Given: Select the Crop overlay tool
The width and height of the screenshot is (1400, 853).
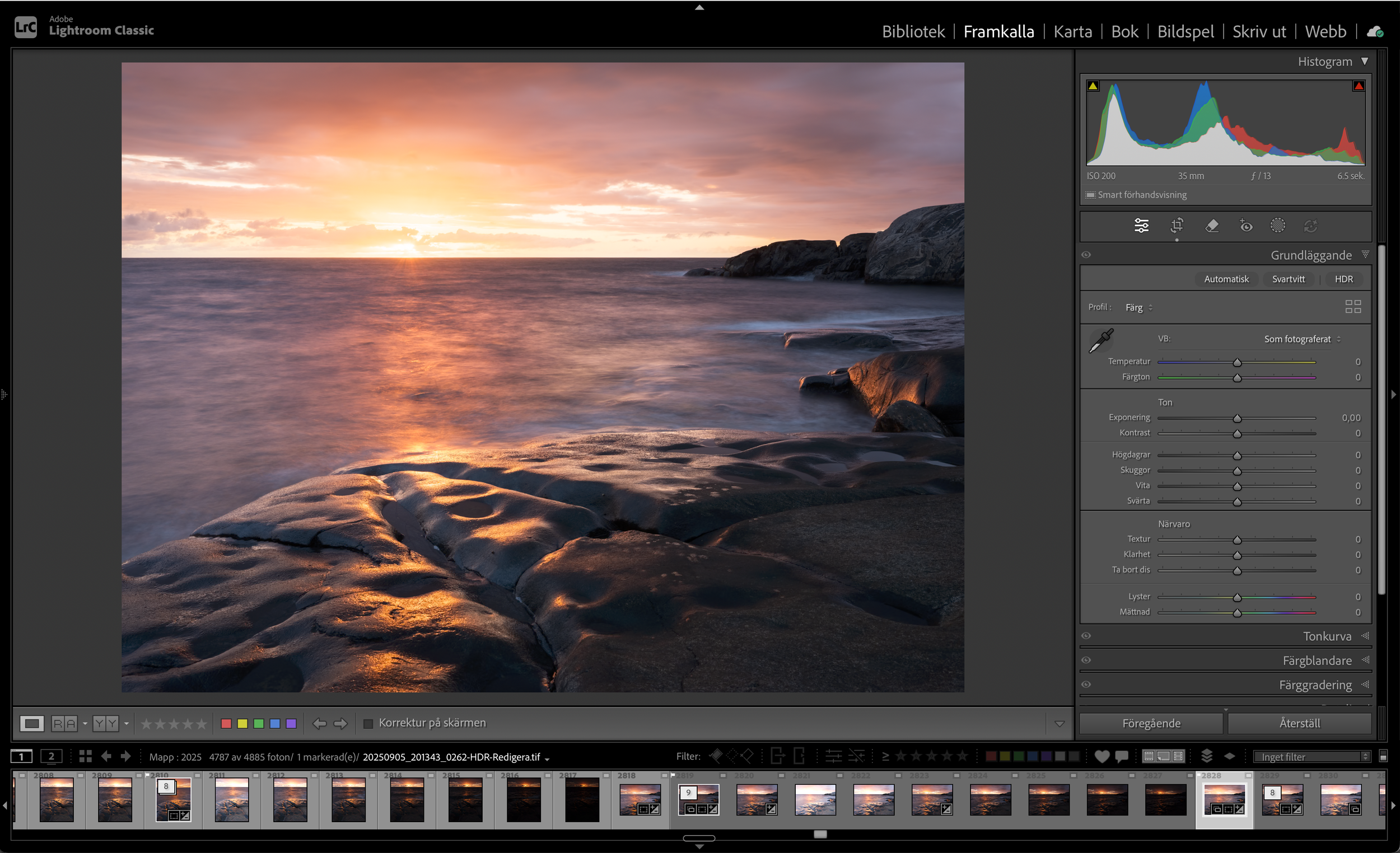Looking at the screenshot, I should [x=1177, y=226].
